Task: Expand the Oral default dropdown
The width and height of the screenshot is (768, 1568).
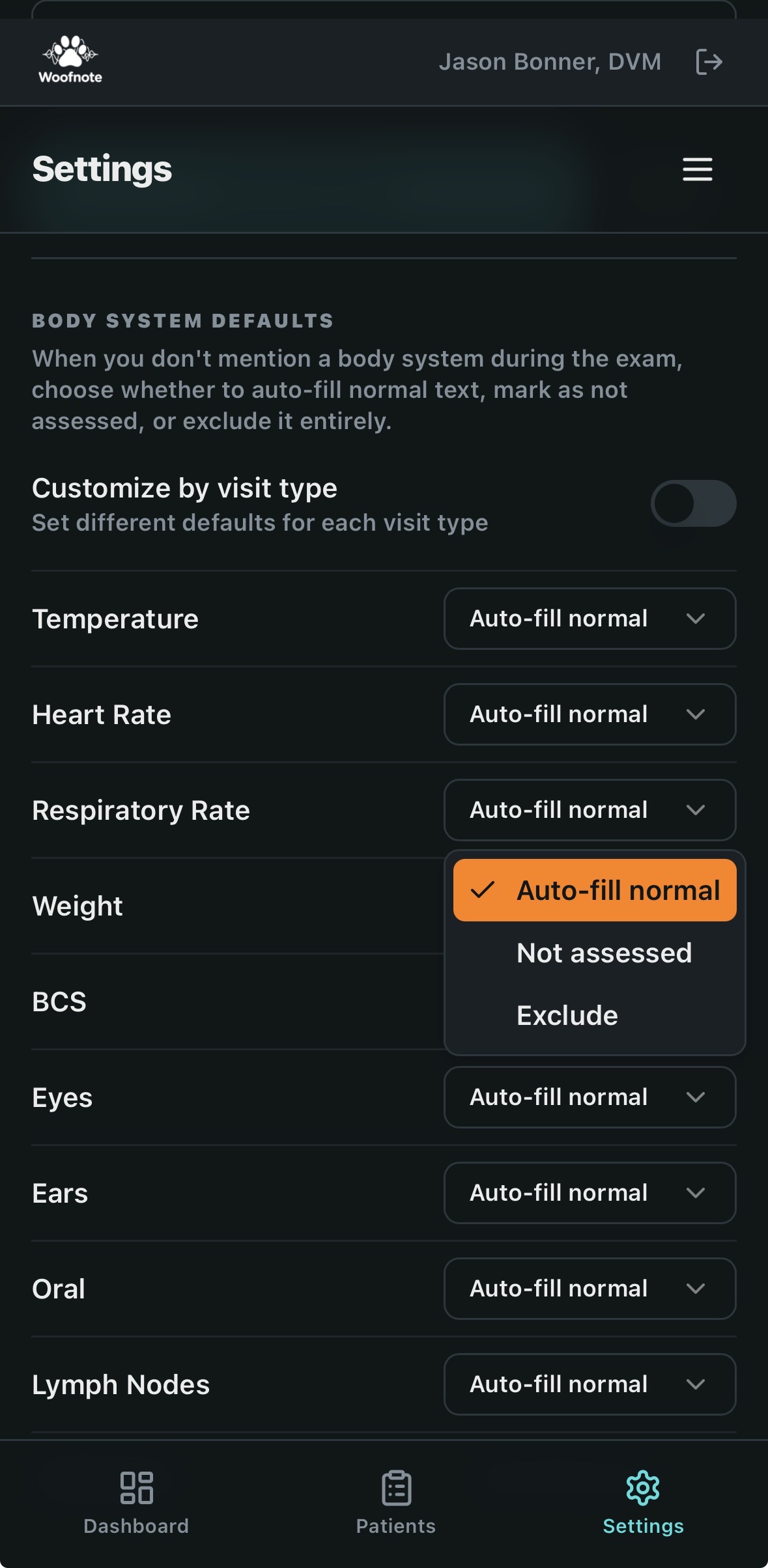Action: pos(588,1289)
